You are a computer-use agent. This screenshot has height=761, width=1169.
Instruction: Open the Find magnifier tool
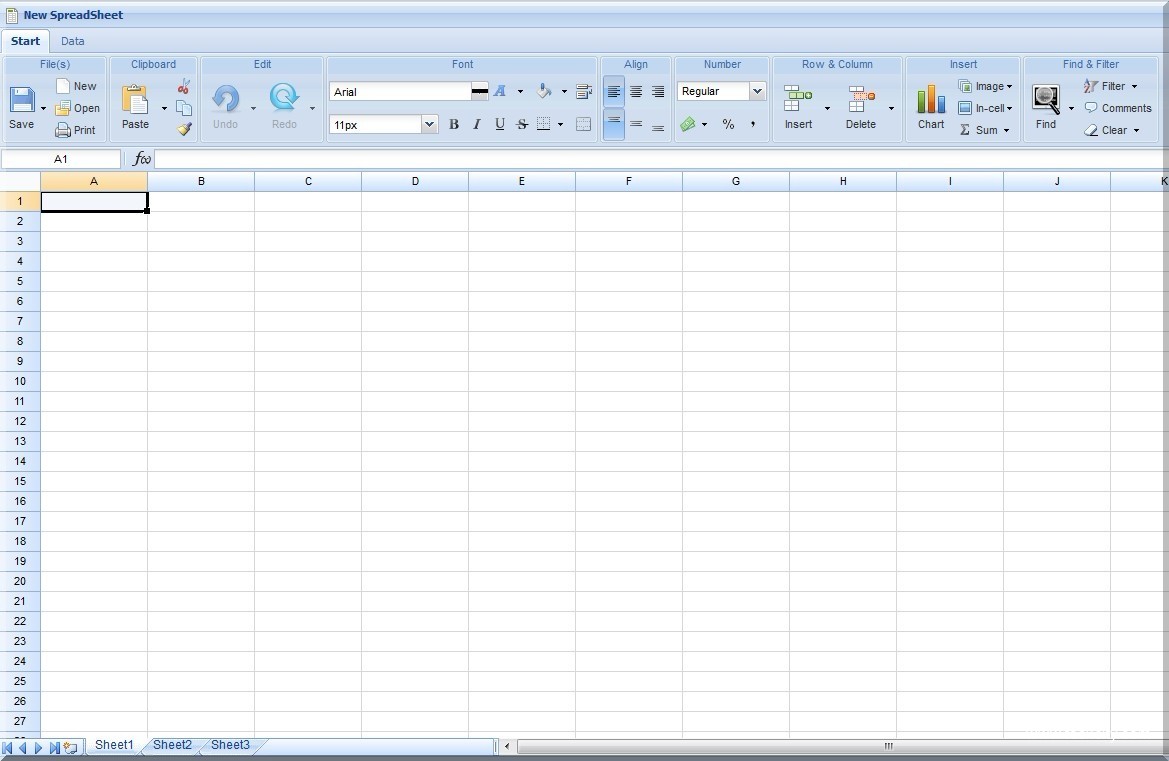pyautogui.click(x=1046, y=100)
